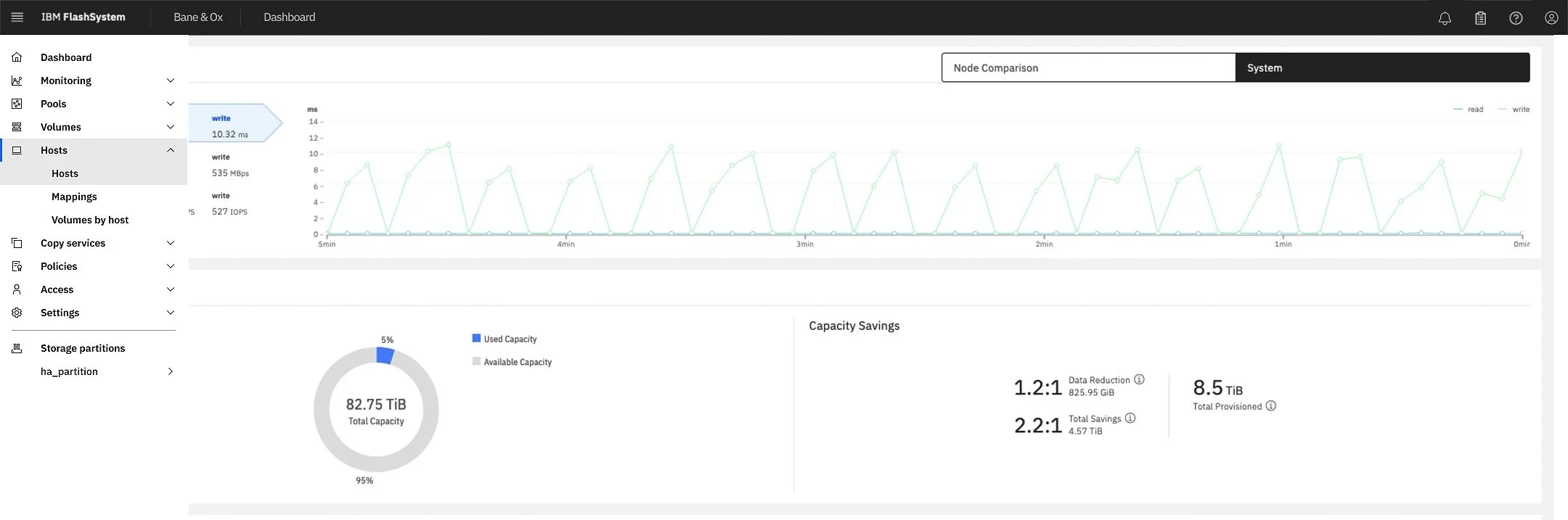Expand the Volumes menu chevron
Viewport: 1568px width, 520px height.
[x=171, y=127]
